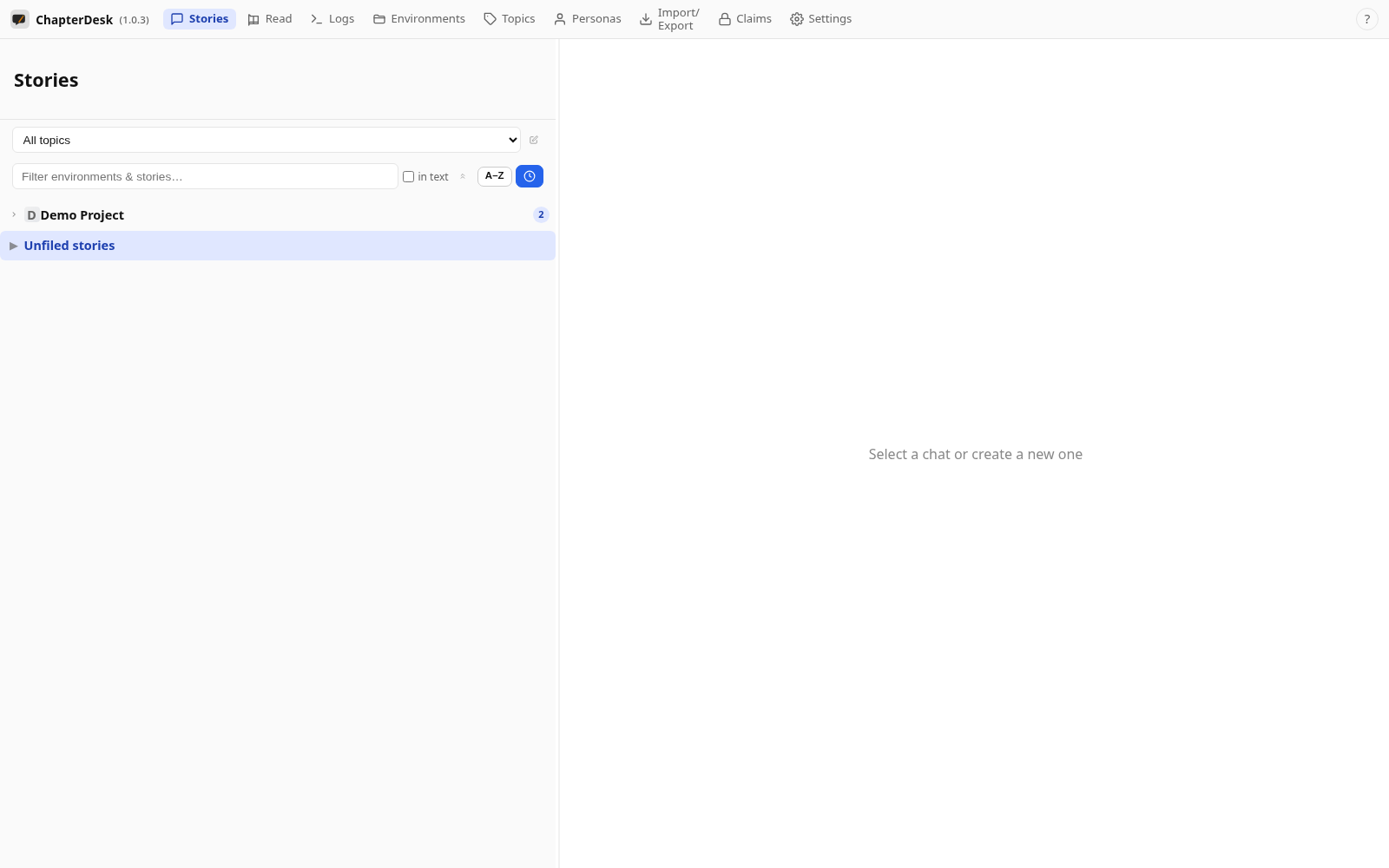Switch to the Logs tab

332,19
